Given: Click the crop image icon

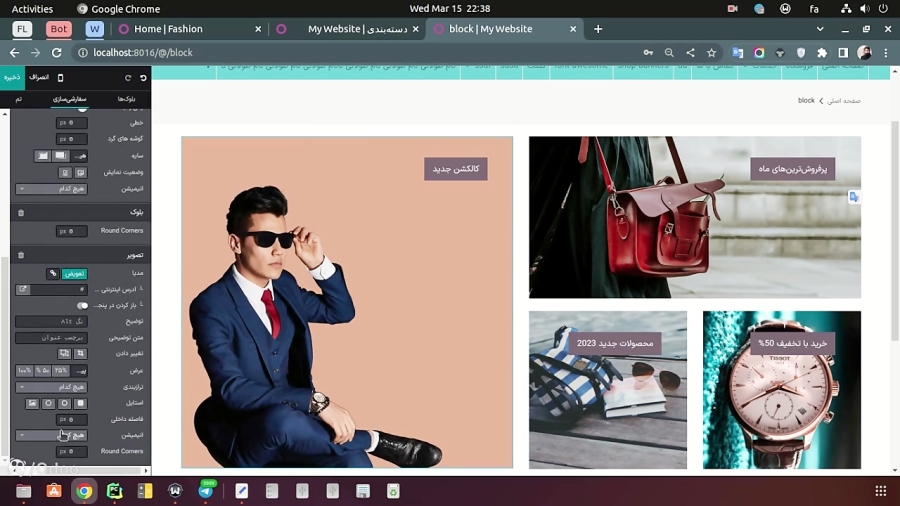Looking at the screenshot, I should click(x=80, y=354).
